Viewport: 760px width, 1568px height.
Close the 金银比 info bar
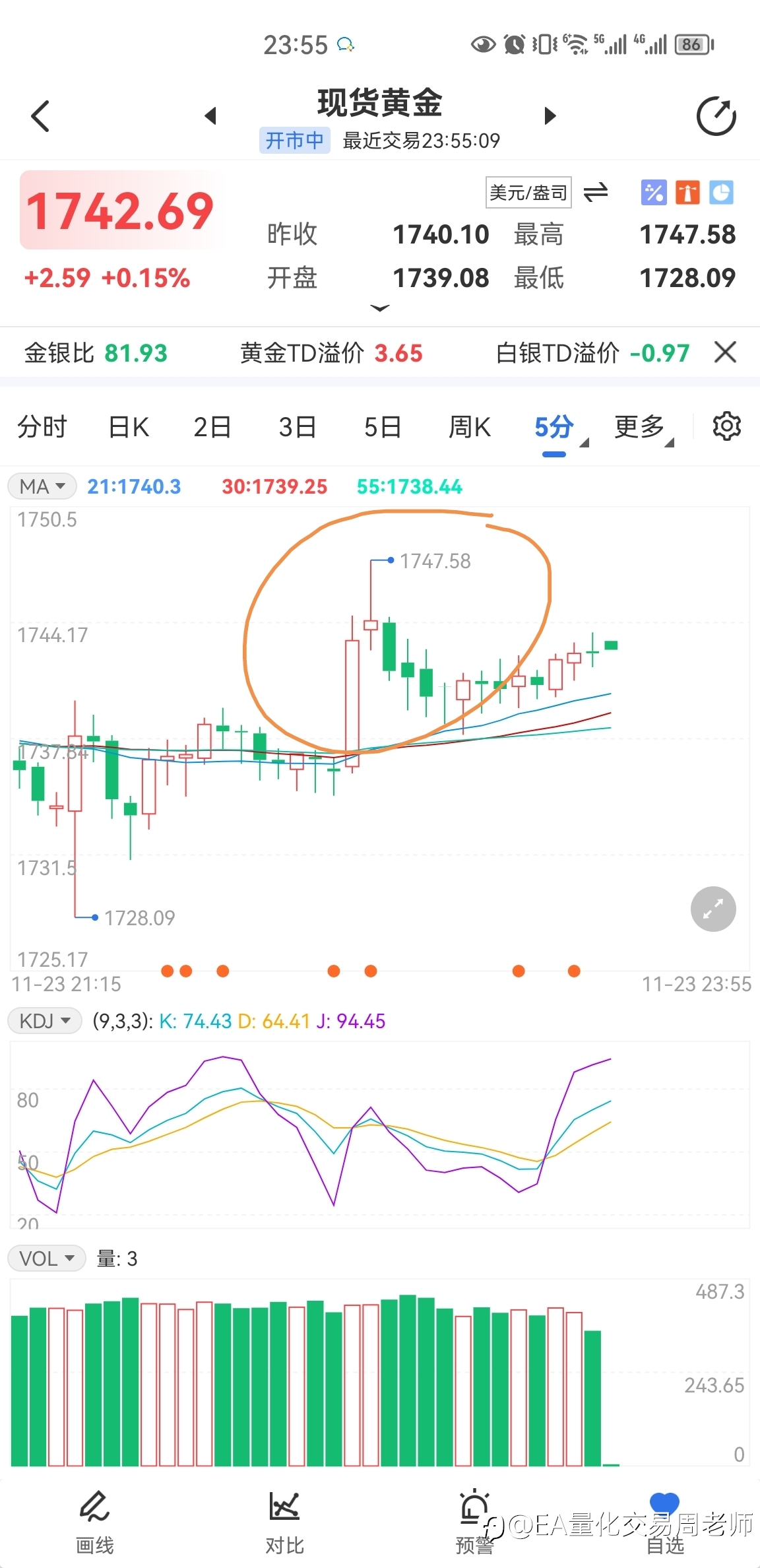pos(725,352)
